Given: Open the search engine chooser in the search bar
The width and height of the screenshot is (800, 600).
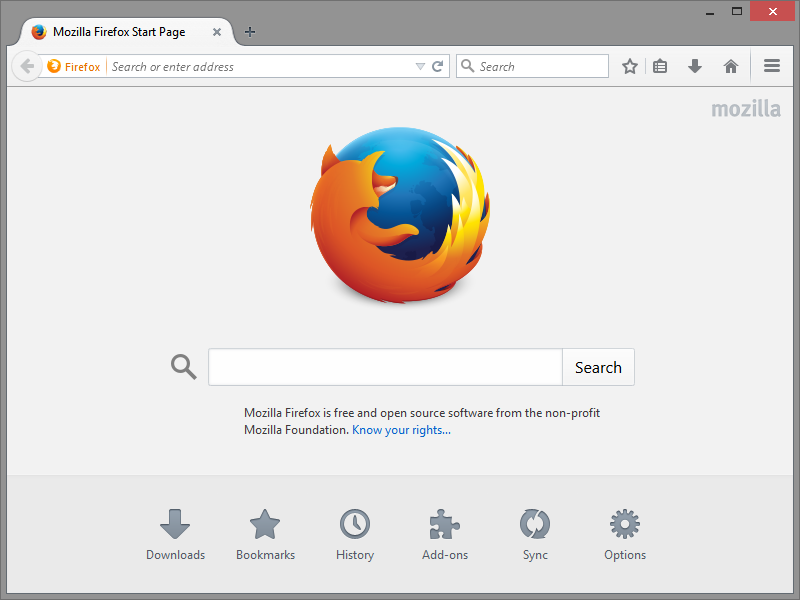Looking at the screenshot, I should [x=468, y=66].
